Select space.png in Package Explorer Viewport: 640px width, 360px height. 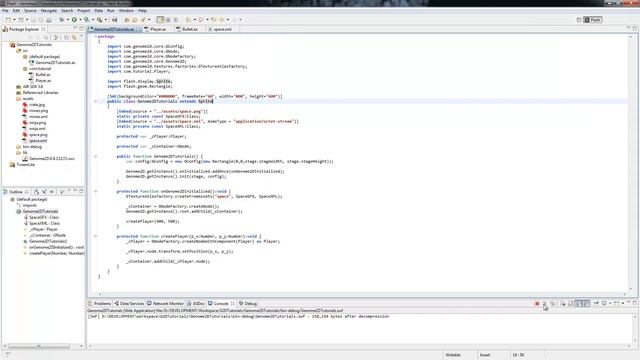point(38,135)
